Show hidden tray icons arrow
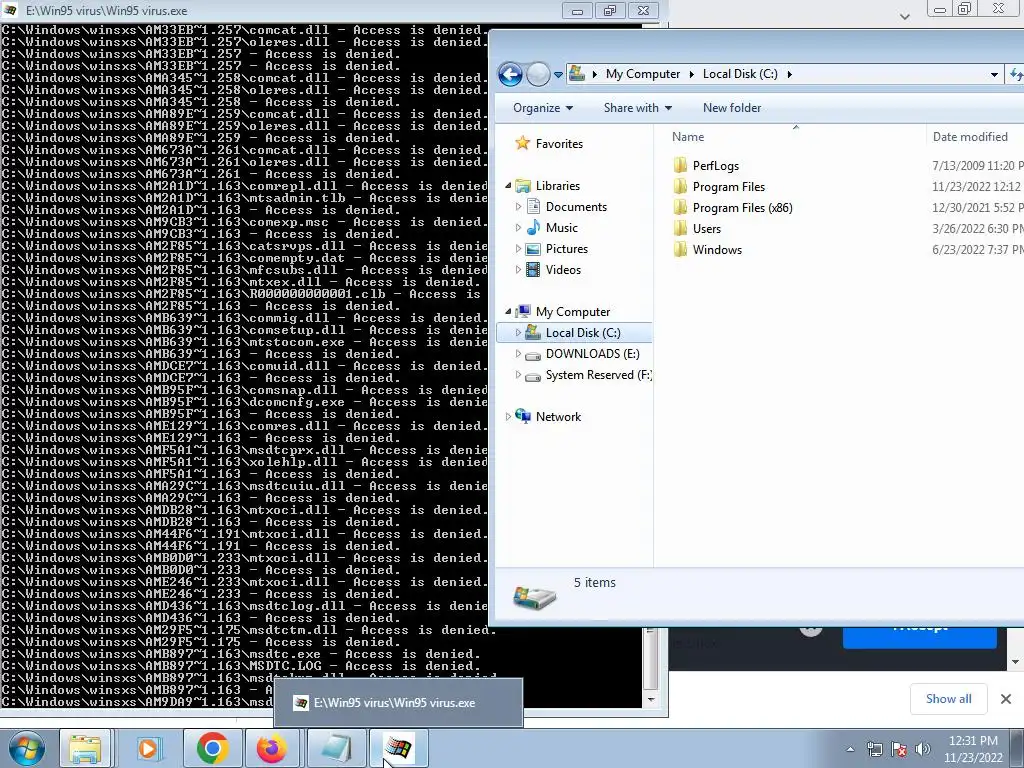Image resolution: width=1024 pixels, height=768 pixels. pos(850,749)
